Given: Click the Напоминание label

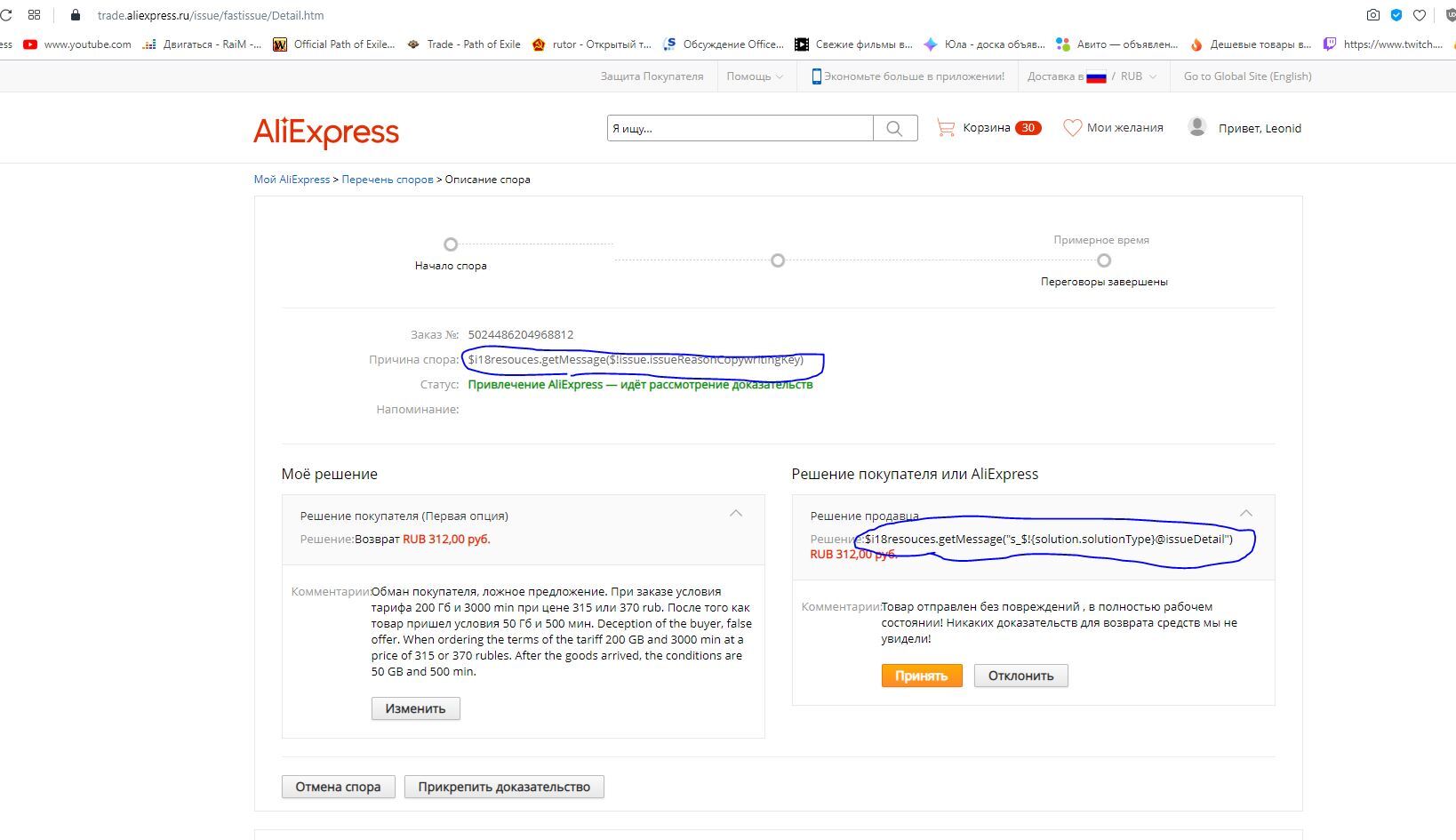Looking at the screenshot, I should (418, 410).
